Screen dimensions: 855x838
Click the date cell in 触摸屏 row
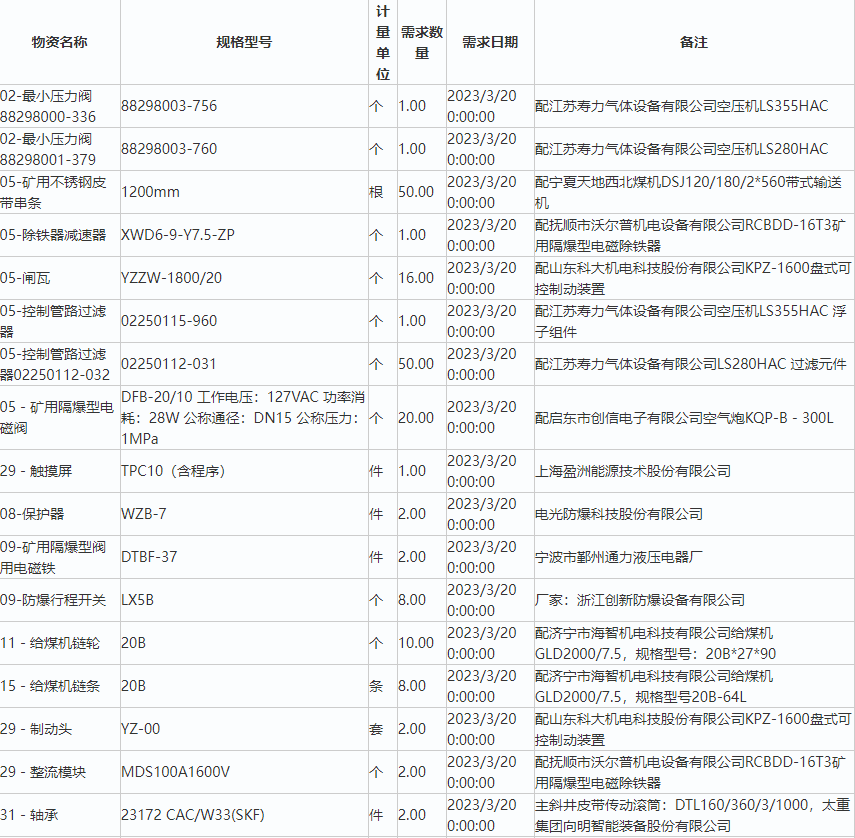click(490, 471)
